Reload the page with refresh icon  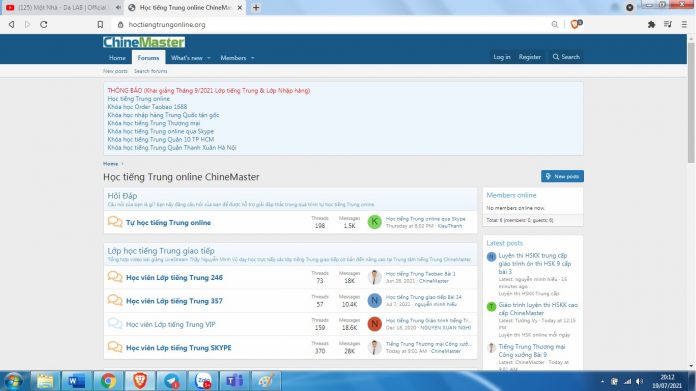[x=44, y=24]
